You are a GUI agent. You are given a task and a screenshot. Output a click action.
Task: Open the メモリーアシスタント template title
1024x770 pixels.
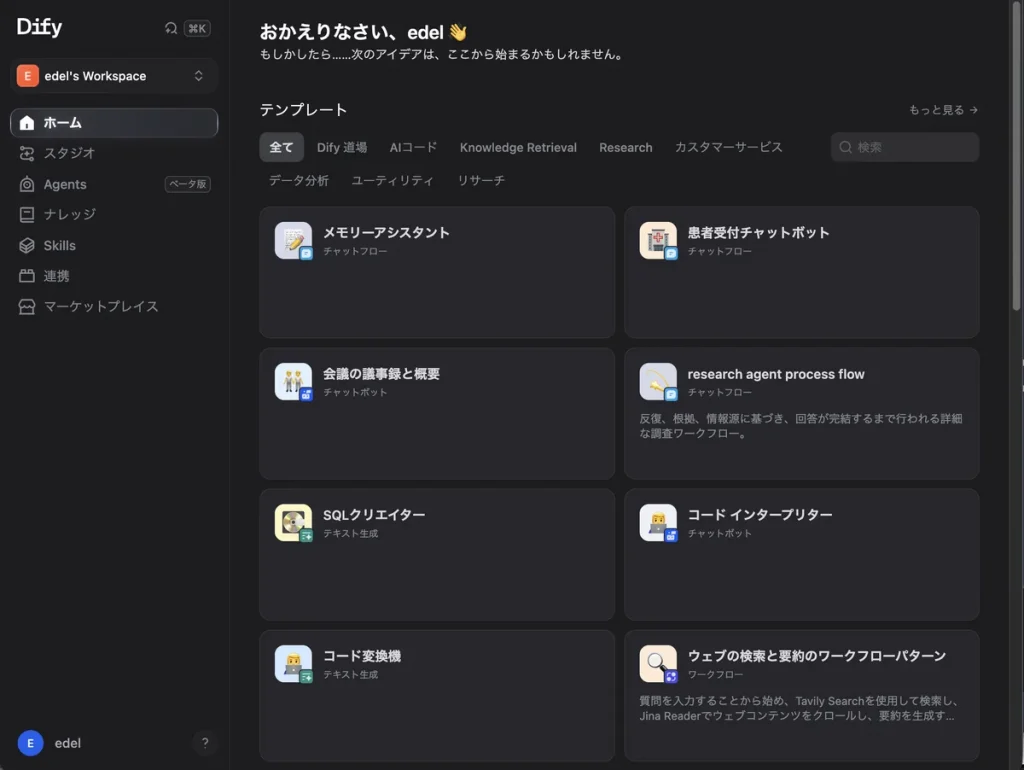tap(386, 233)
